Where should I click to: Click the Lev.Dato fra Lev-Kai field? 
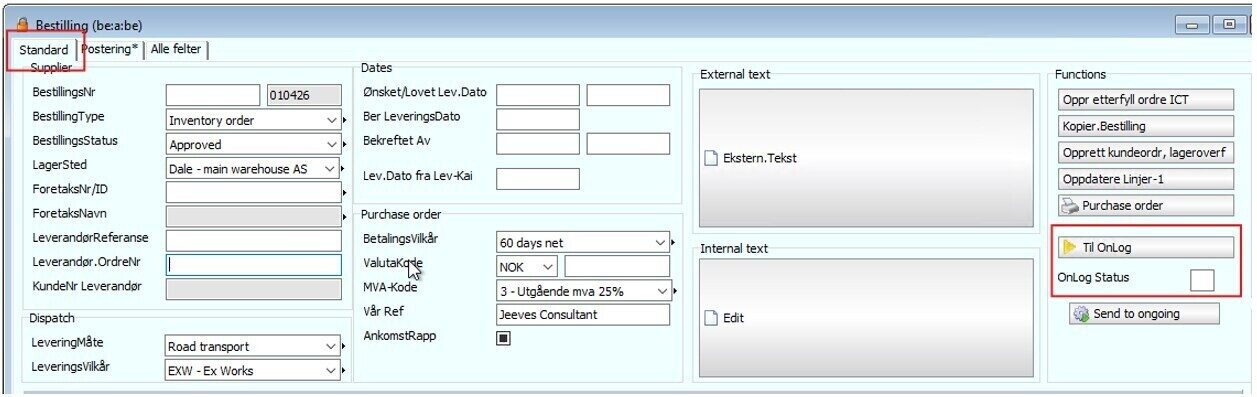pyautogui.click(x=538, y=179)
